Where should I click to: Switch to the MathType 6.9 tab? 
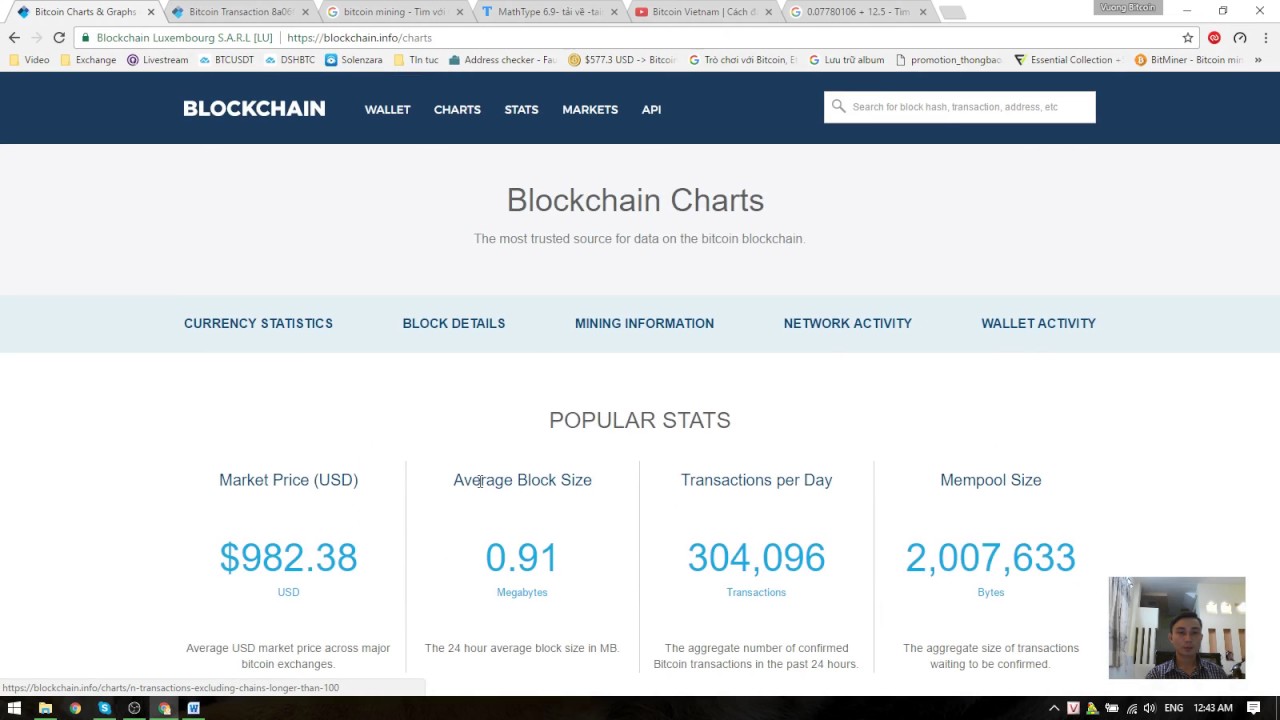click(x=549, y=12)
